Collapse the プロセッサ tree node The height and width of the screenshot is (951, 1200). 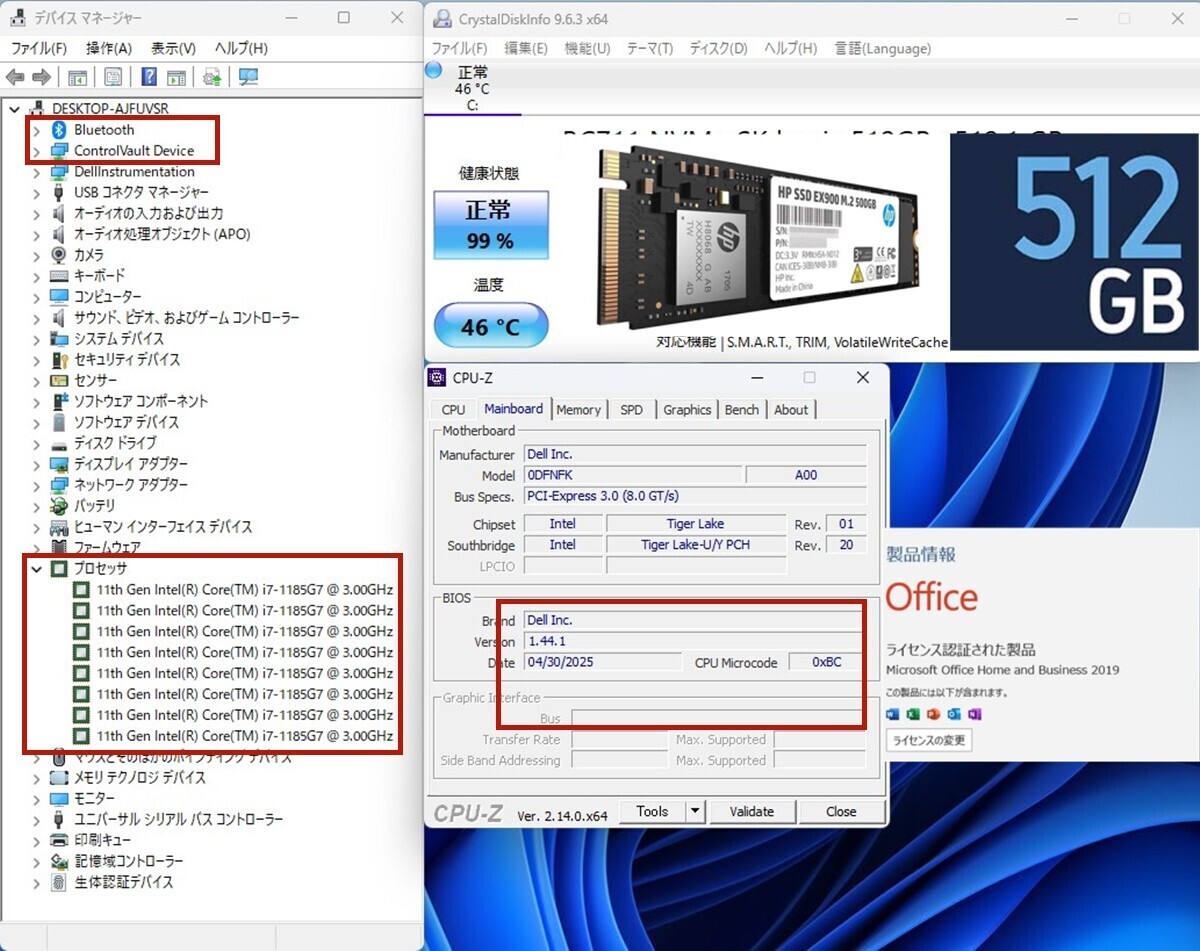(x=37, y=569)
